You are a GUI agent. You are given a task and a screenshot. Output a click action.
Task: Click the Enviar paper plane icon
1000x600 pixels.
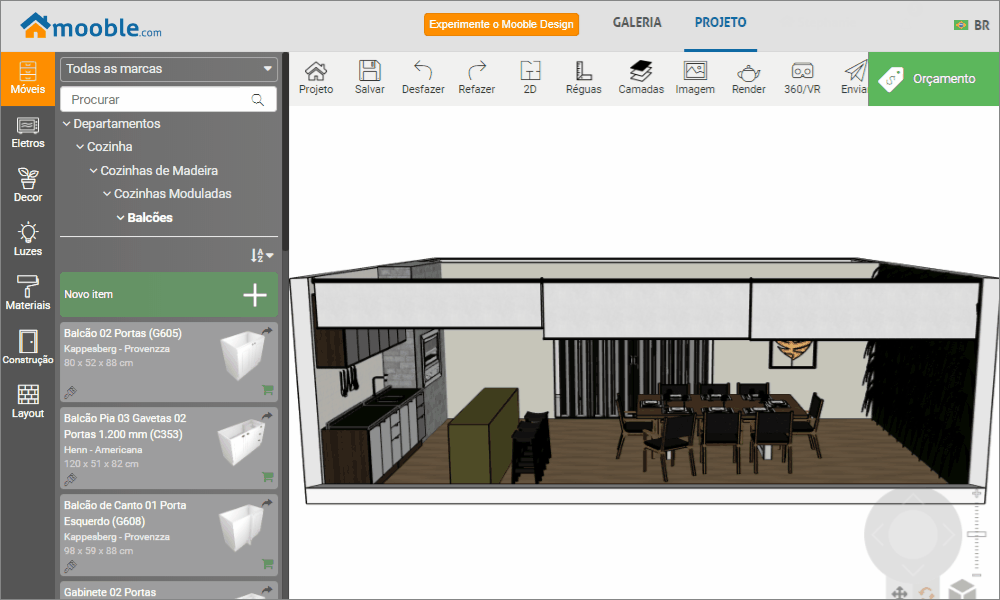point(855,78)
